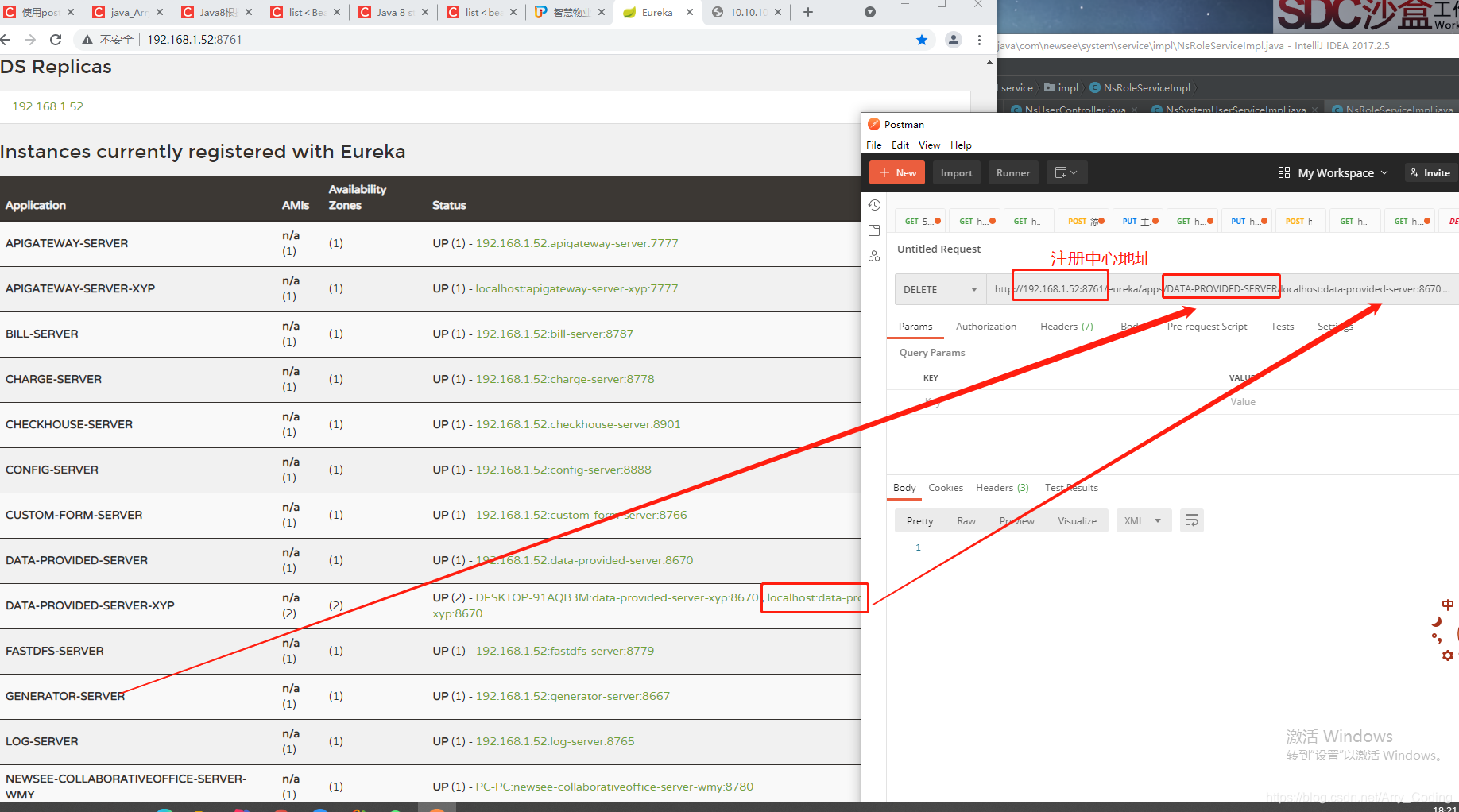Open the Chrome profile avatar icon
Image resolution: width=1459 pixels, height=812 pixels.
tap(954, 40)
